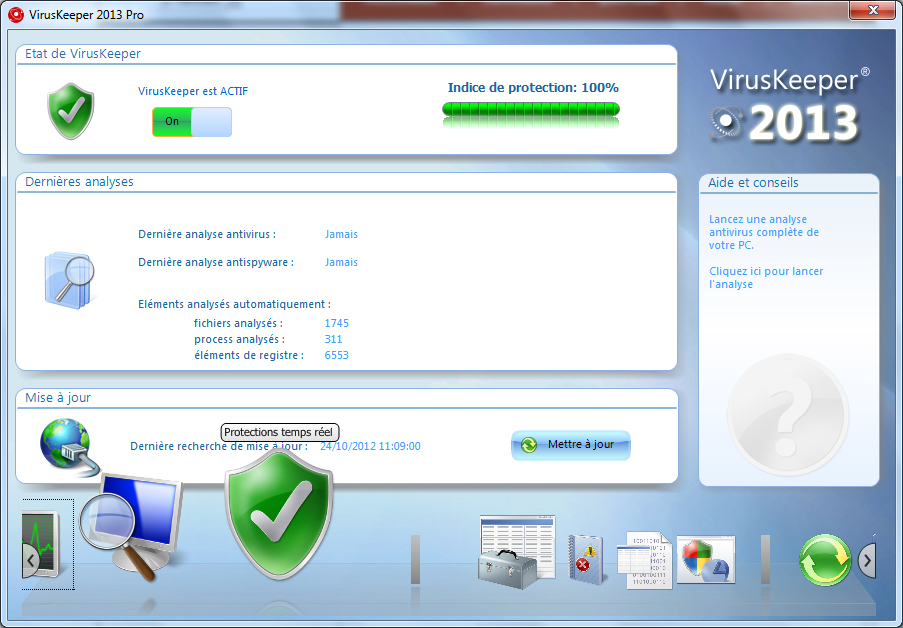
Task: Click the green protection index progress bar
Action: (530, 109)
